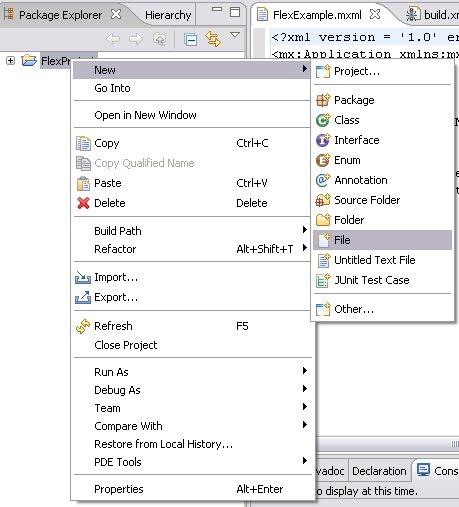
Task: Expand the PDE Tools submenu
Action: click(x=191, y=462)
